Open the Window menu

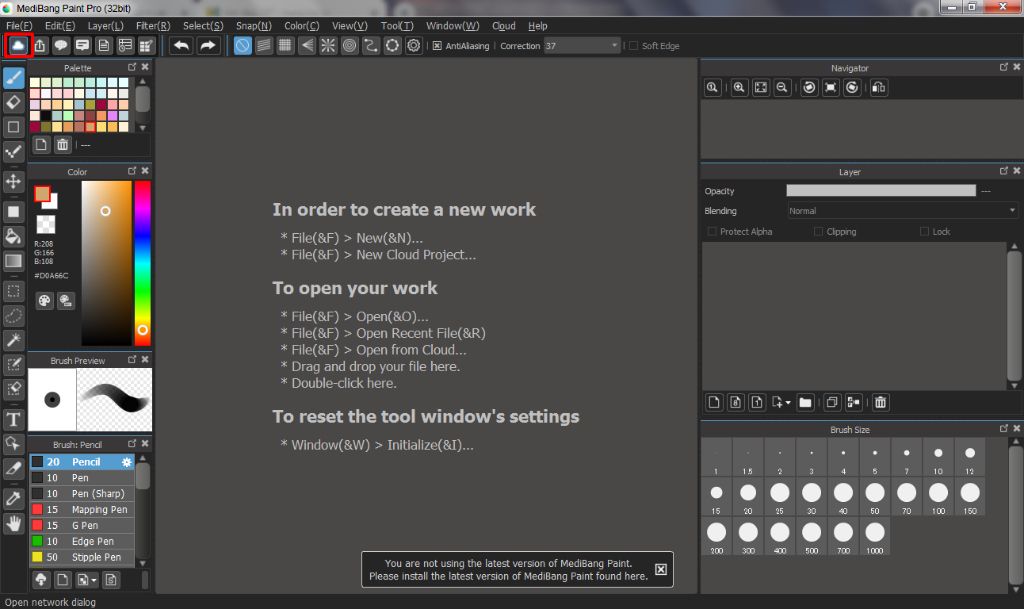tap(452, 25)
